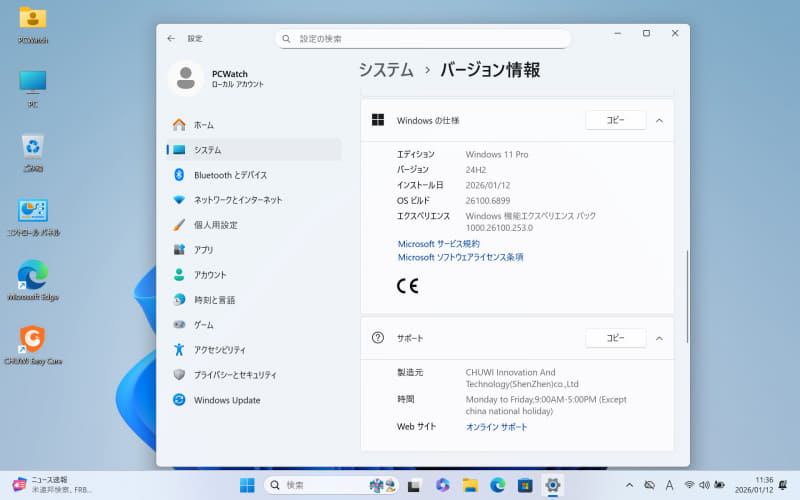Open アカウント settings page
The image size is (800, 500).
[x=254, y=275]
